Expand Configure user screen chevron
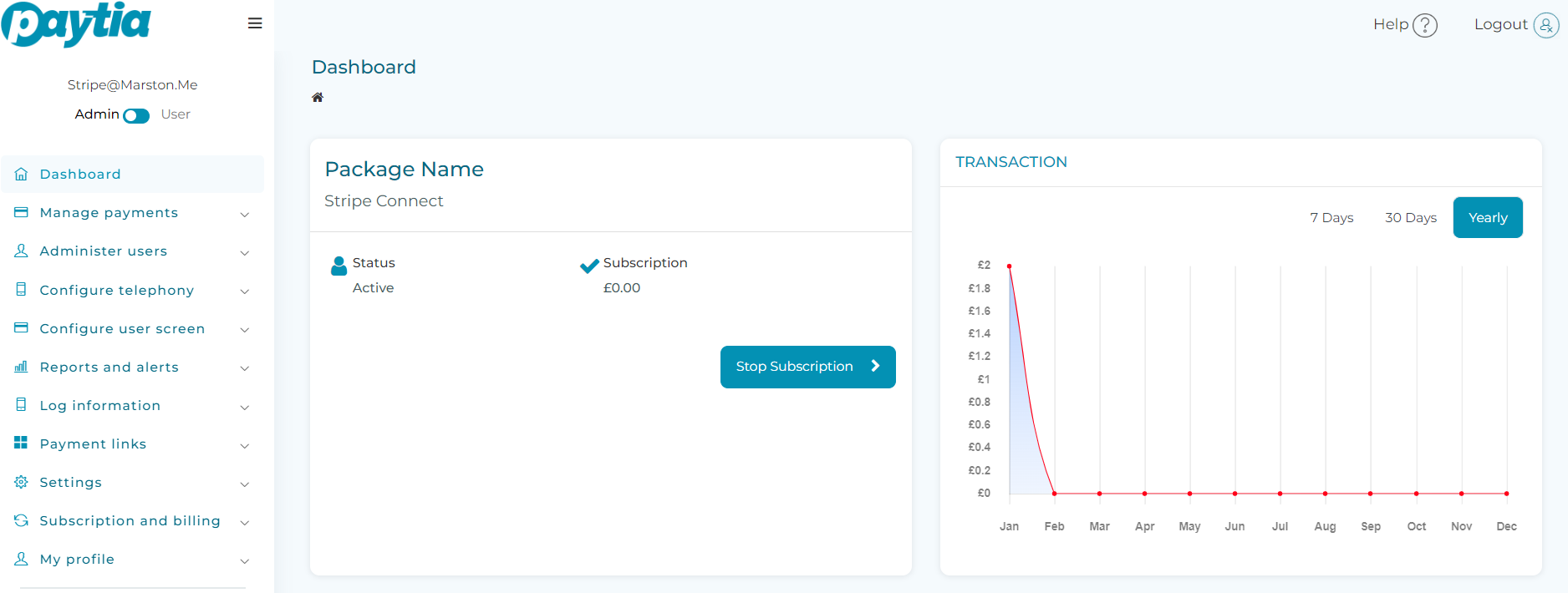Viewport: 1568px width, 593px height. click(x=245, y=330)
